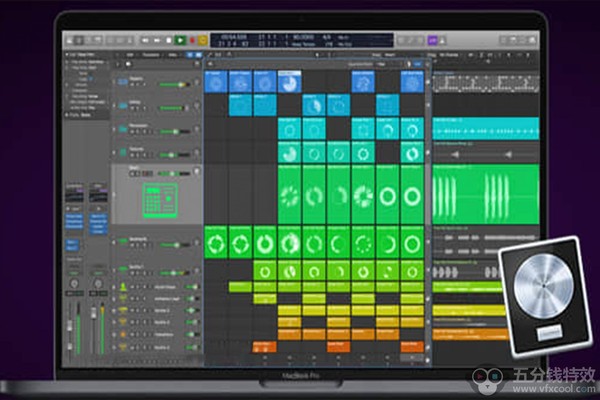Click the red Record button in transport

pos(192,40)
